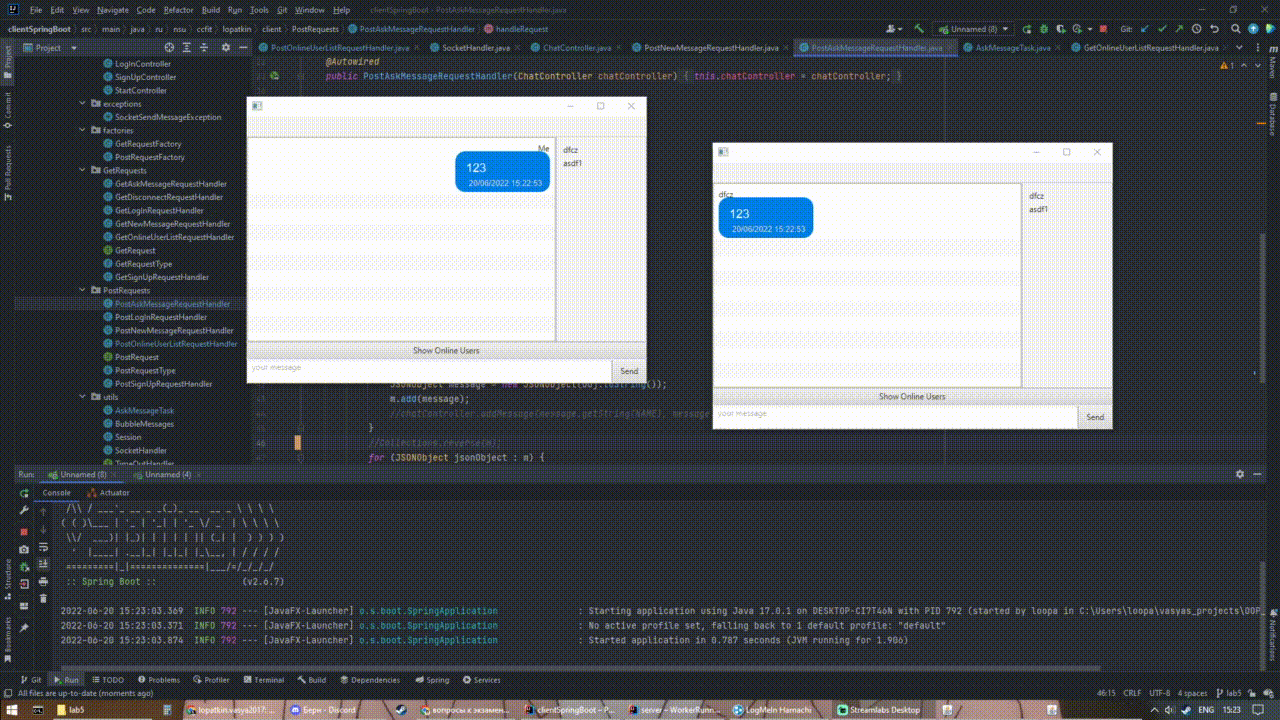The width and height of the screenshot is (1280, 720).
Task: Click Git commit checkmark icon in toolbar
Action: pyautogui.click(x=1161, y=29)
